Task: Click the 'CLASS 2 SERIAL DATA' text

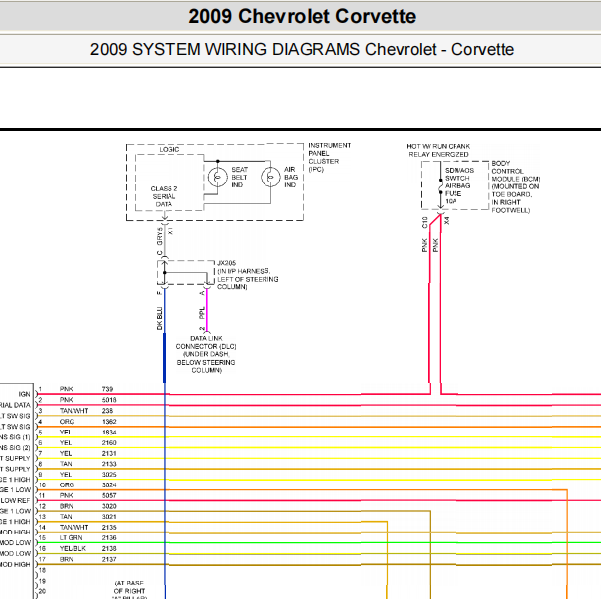Action: tap(164, 196)
